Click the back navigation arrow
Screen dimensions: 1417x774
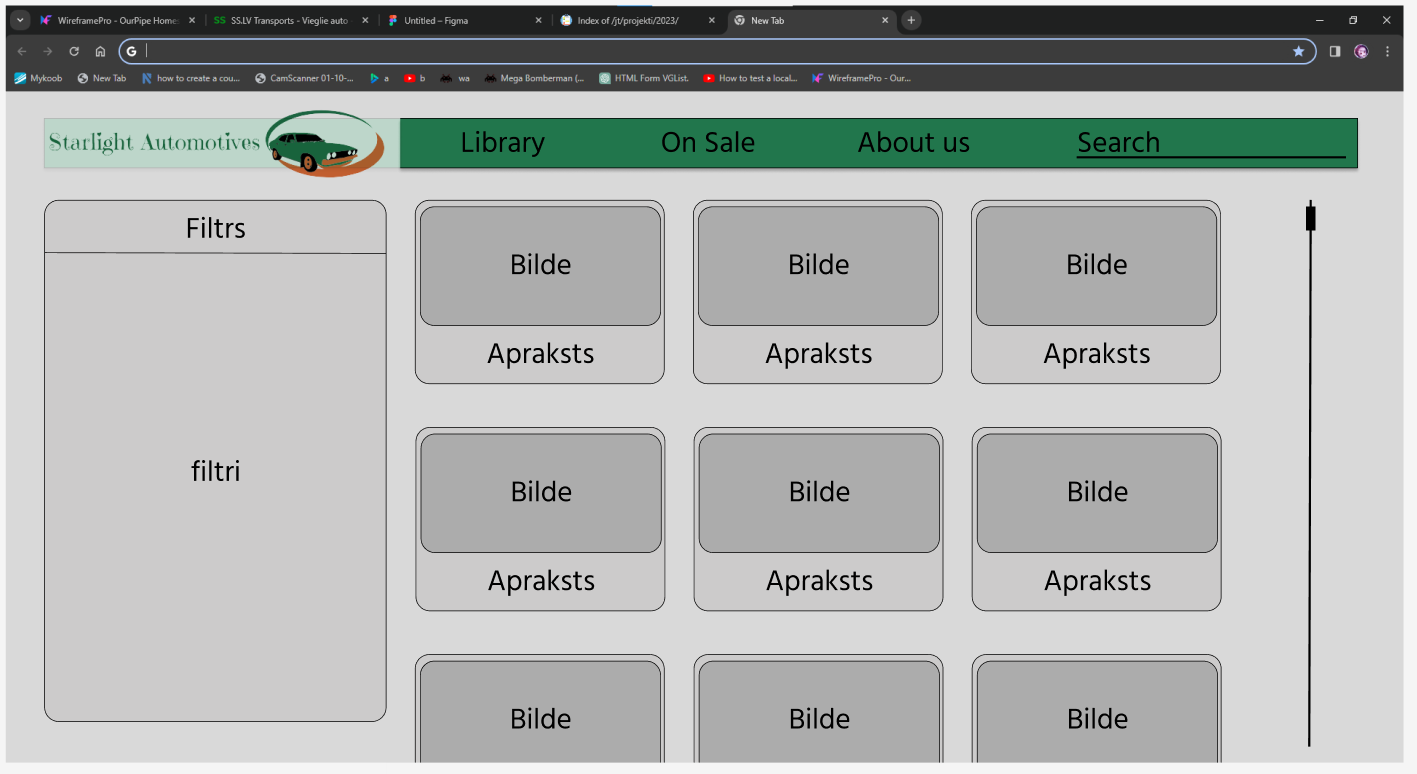22,51
